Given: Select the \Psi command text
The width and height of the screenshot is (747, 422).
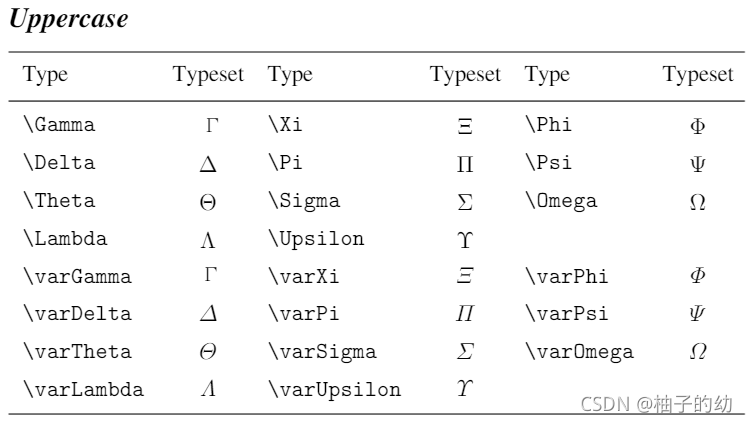Looking at the screenshot, I should pyautogui.click(x=548, y=162).
